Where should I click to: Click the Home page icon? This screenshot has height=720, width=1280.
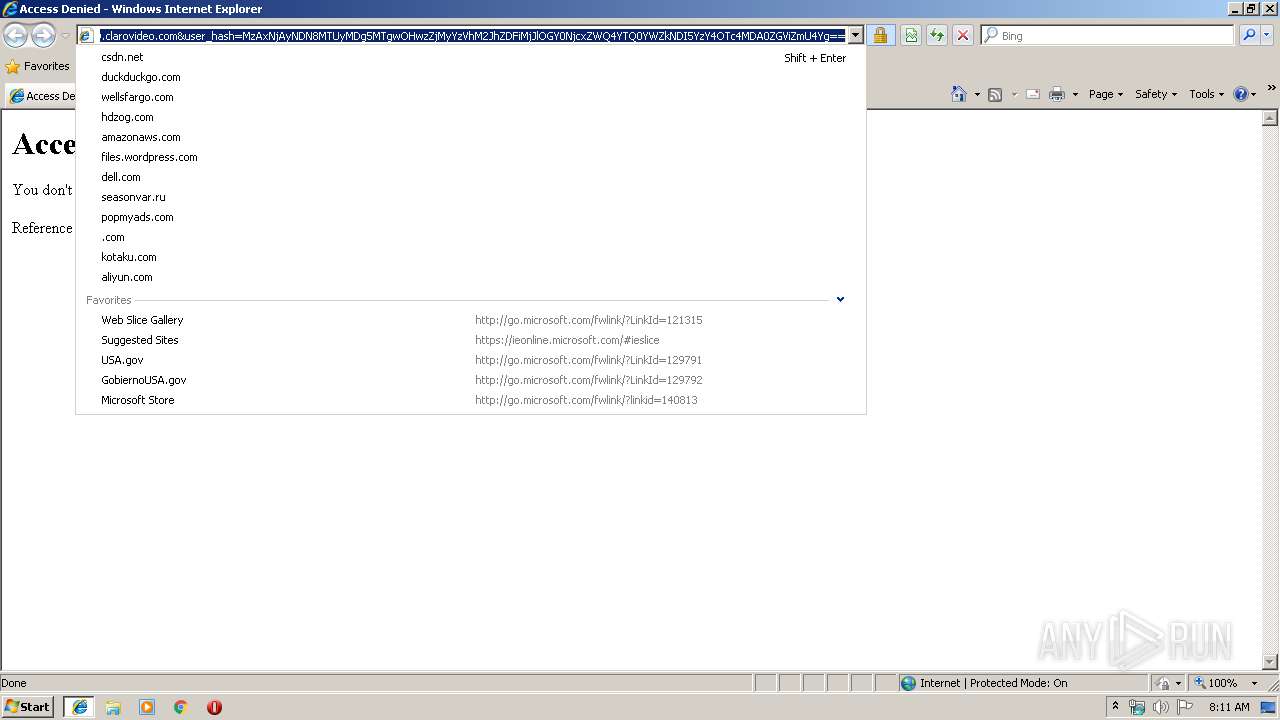point(959,94)
